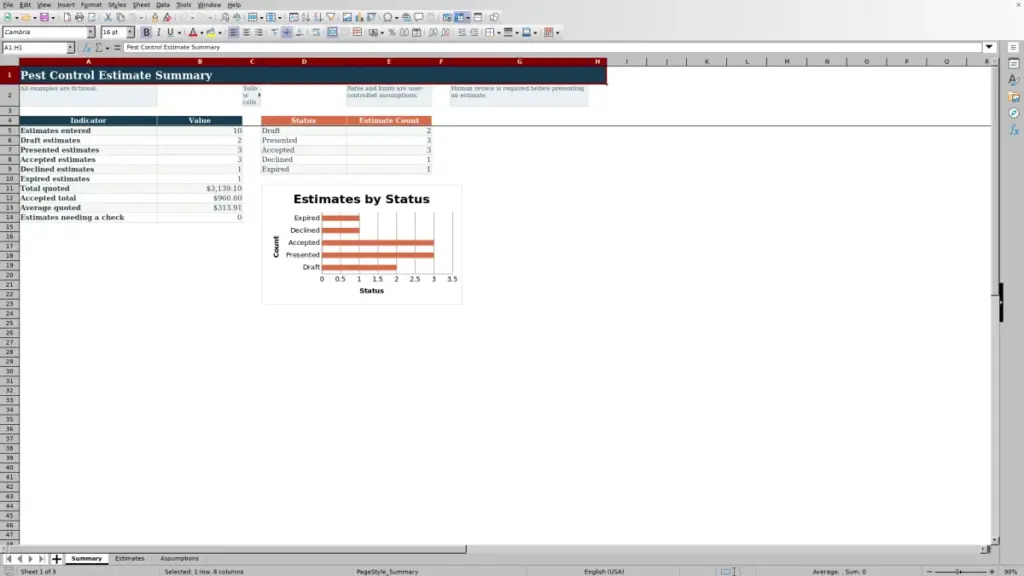This screenshot has width=1024, height=576.
Task: Click the Function Wizard fx icon
Action: [87, 47]
